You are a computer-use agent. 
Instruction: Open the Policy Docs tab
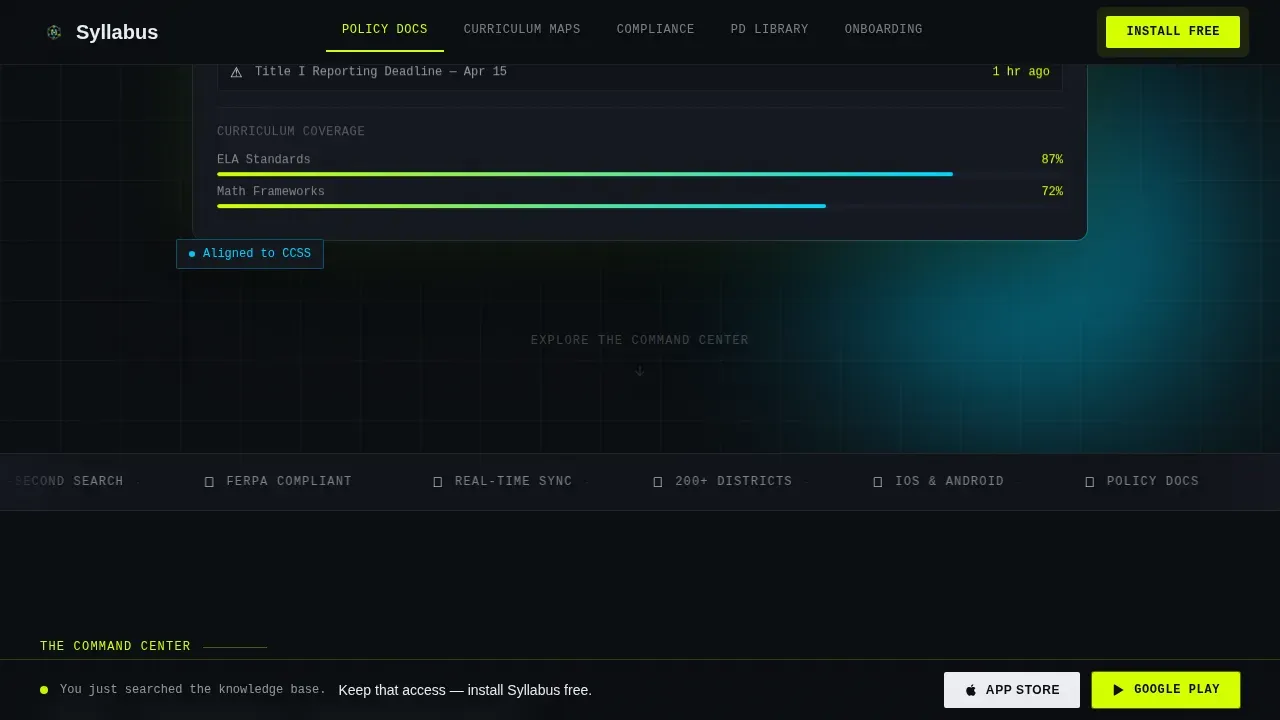click(385, 30)
